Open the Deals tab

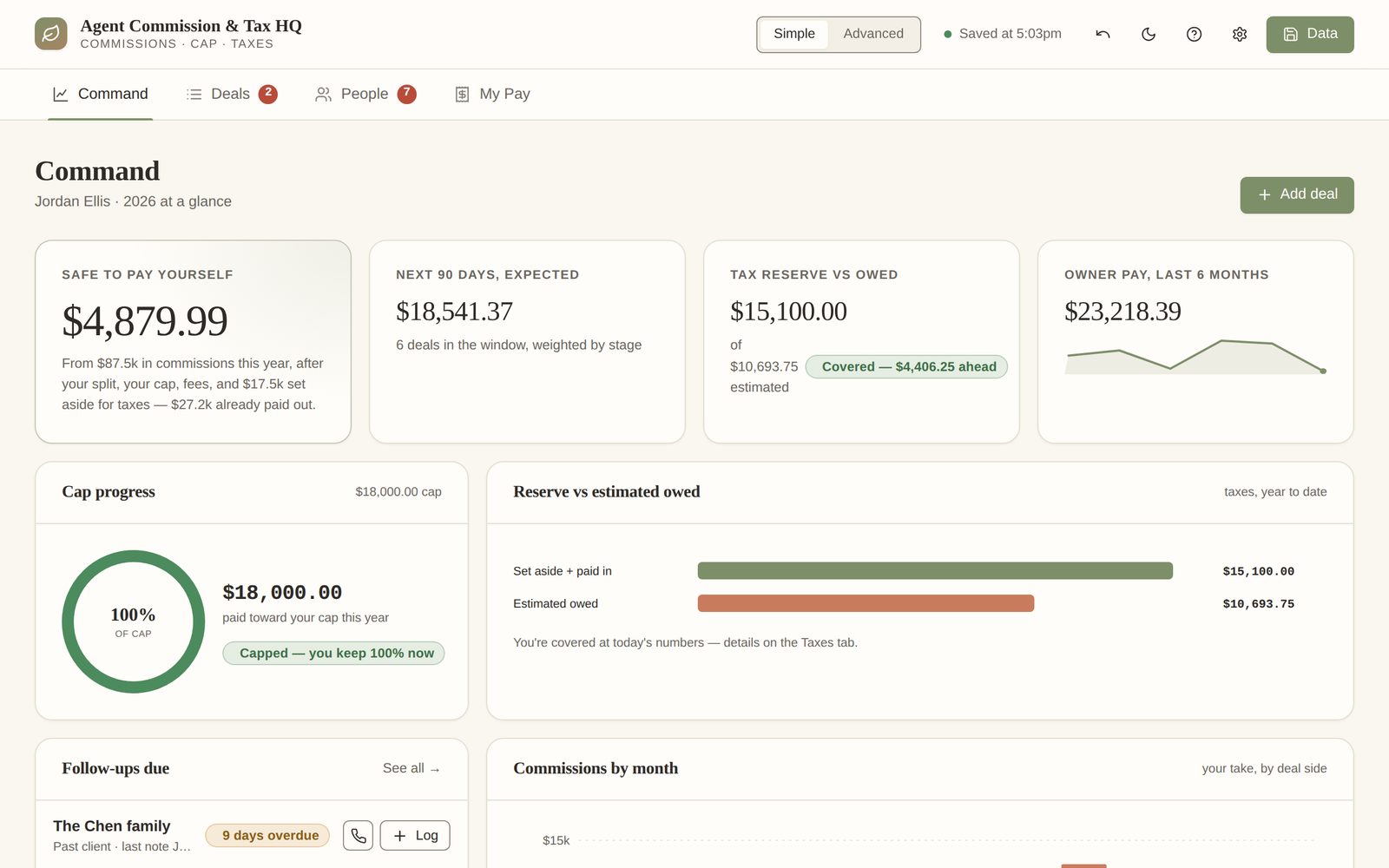click(x=231, y=94)
